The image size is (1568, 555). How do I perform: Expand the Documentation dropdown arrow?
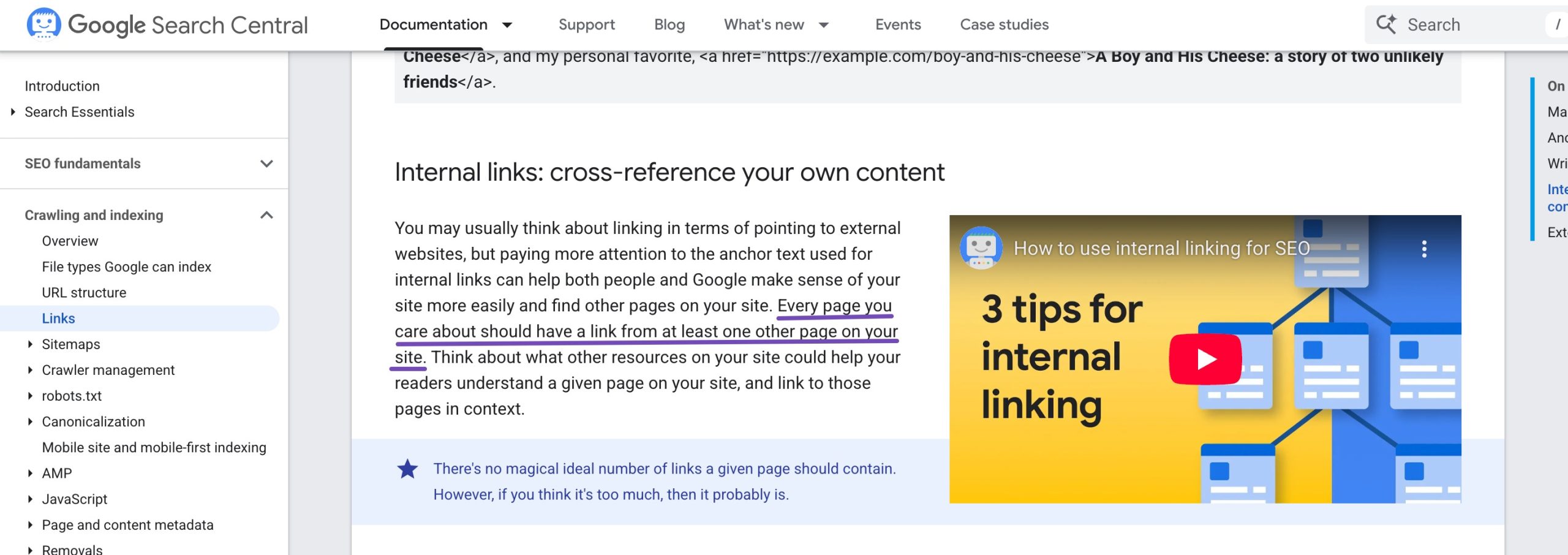(x=507, y=25)
